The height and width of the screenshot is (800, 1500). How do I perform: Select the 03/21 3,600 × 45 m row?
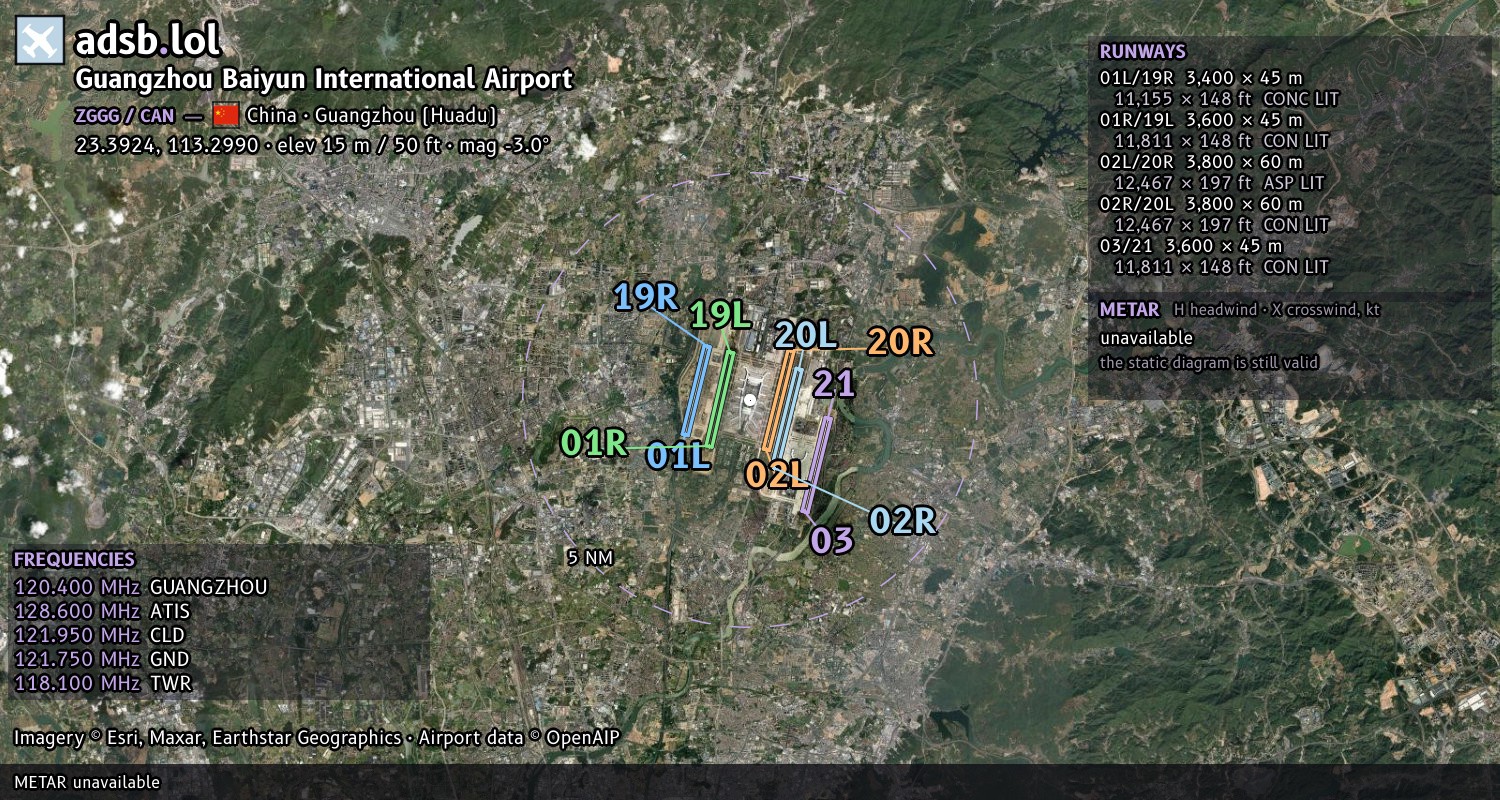pos(1191,246)
